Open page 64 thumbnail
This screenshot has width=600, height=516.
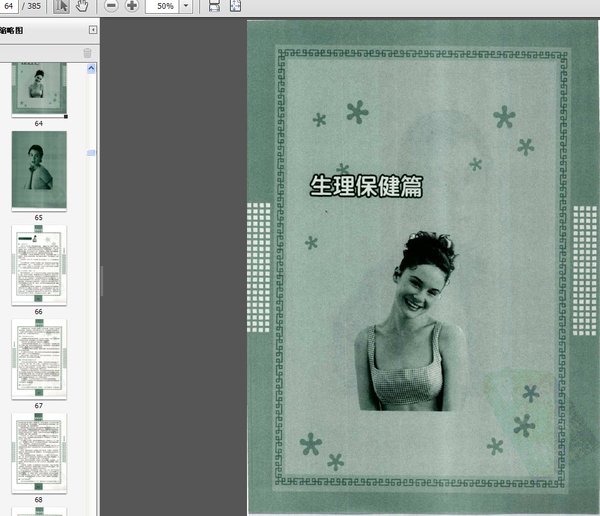39,88
